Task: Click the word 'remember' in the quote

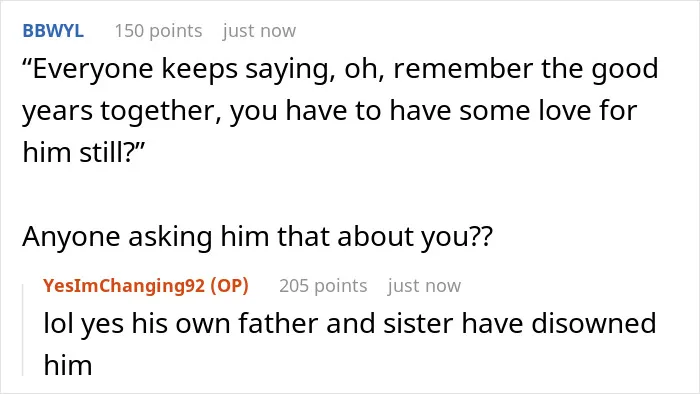Action: pos(462,69)
